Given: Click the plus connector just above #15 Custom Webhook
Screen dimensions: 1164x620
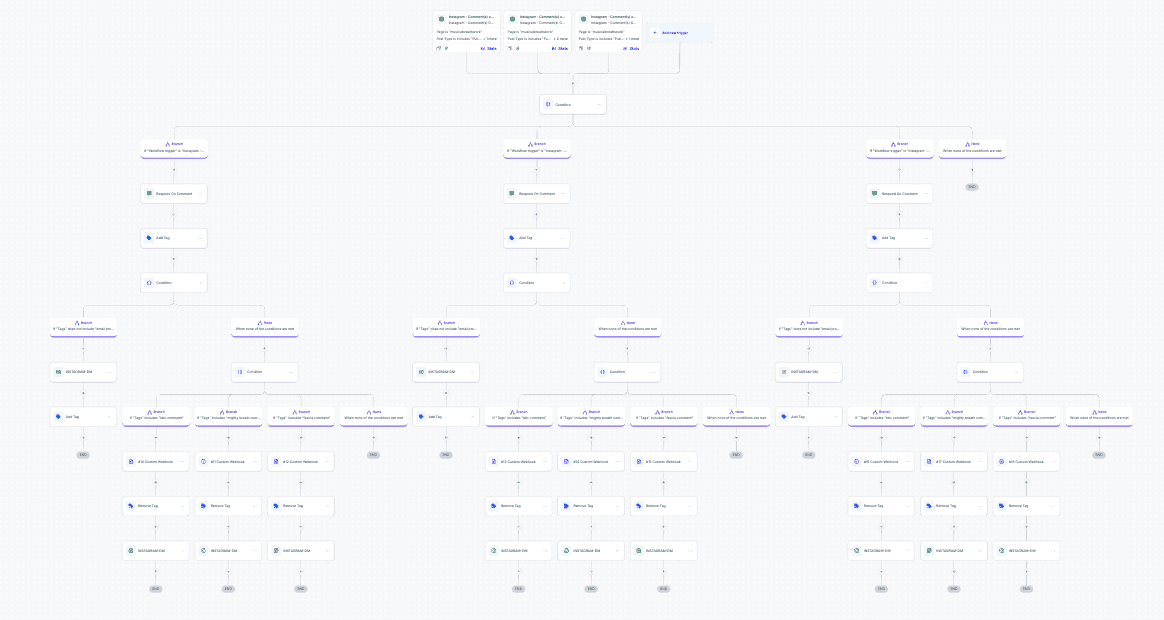Looking at the screenshot, I should 664,437.
